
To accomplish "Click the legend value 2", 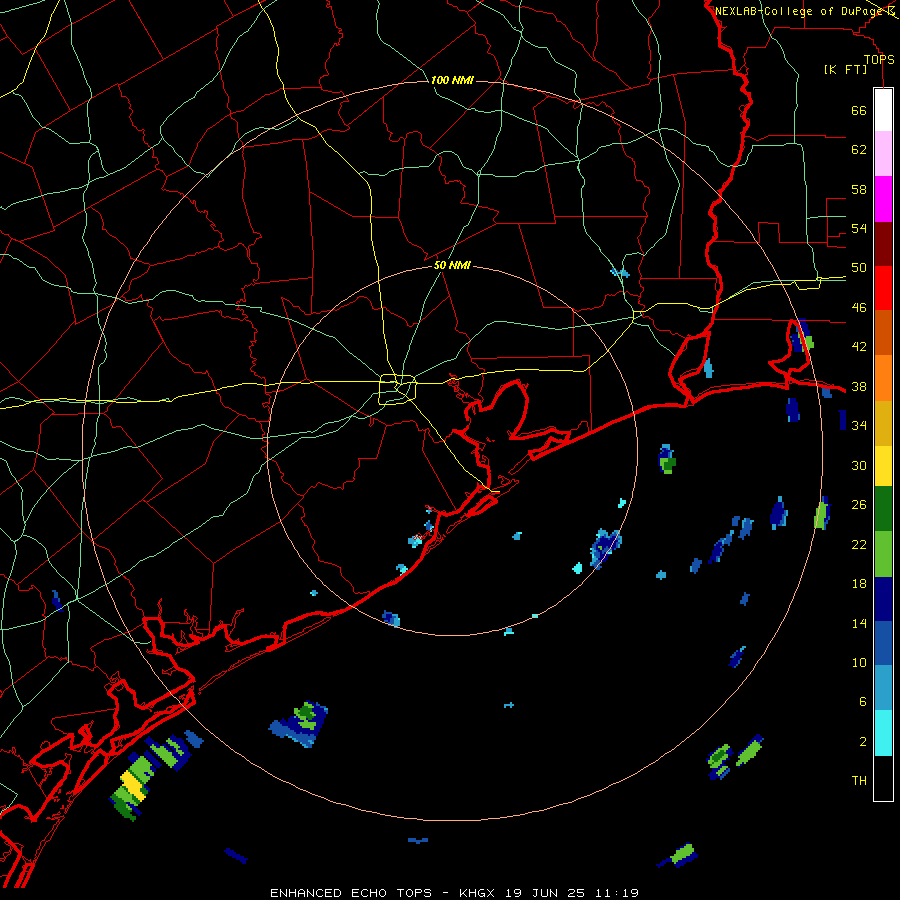I will [x=863, y=742].
